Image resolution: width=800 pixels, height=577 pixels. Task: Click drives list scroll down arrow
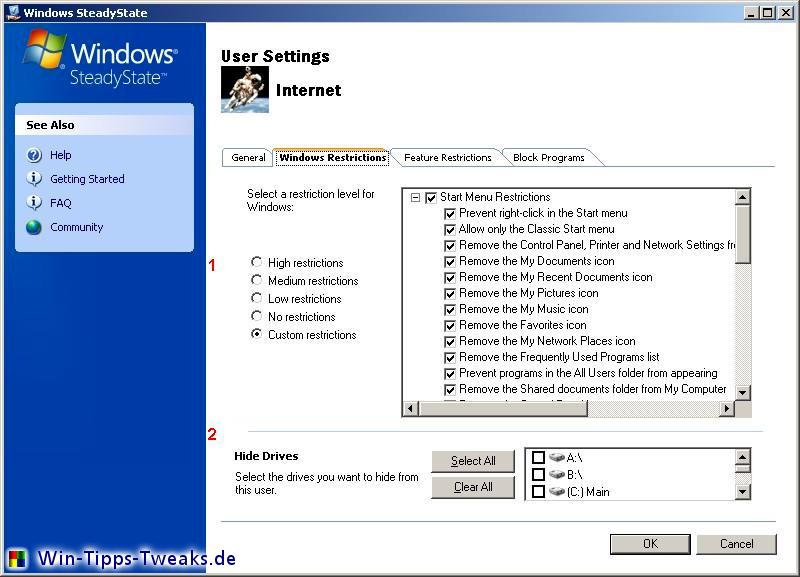pyautogui.click(x=742, y=492)
